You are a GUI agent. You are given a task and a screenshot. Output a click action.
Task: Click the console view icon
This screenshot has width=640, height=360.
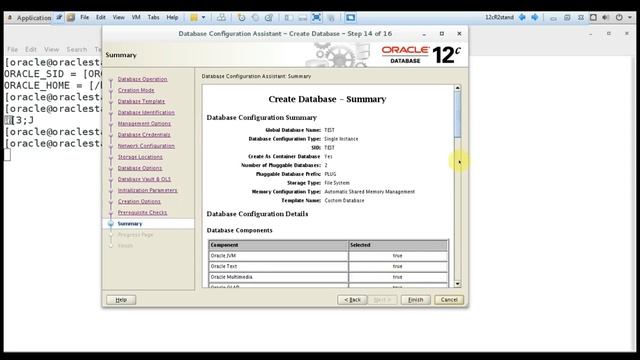coord(350,18)
